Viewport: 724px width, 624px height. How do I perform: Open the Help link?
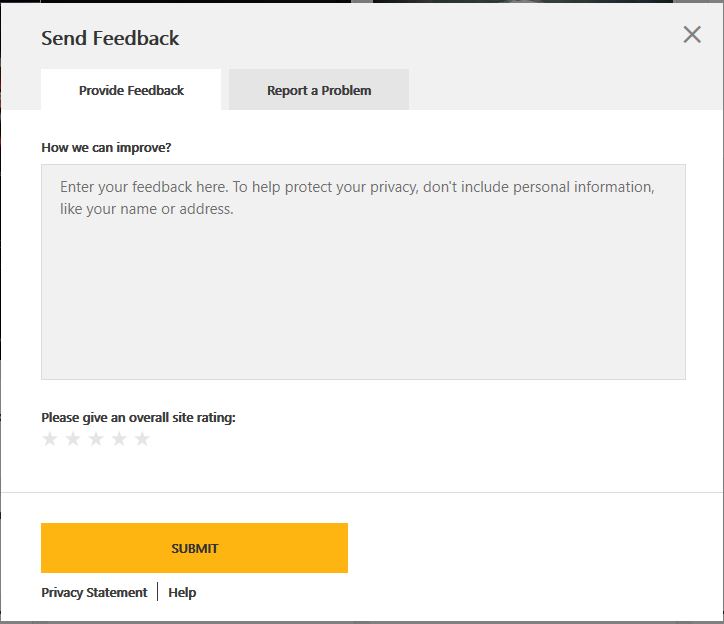click(x=182, y=592)
